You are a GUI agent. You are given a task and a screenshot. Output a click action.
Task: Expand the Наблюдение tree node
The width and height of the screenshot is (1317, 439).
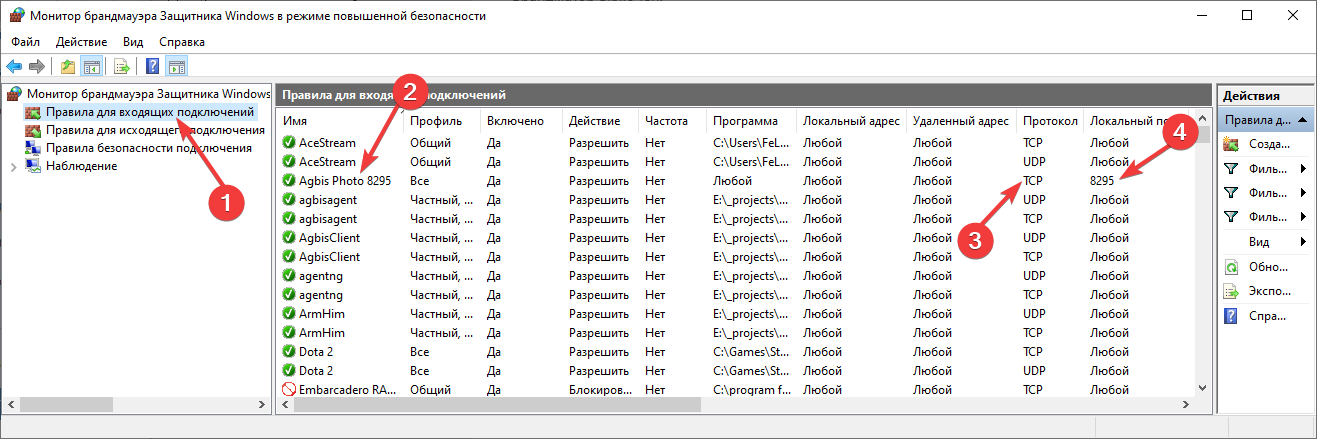tap(13, 166)
